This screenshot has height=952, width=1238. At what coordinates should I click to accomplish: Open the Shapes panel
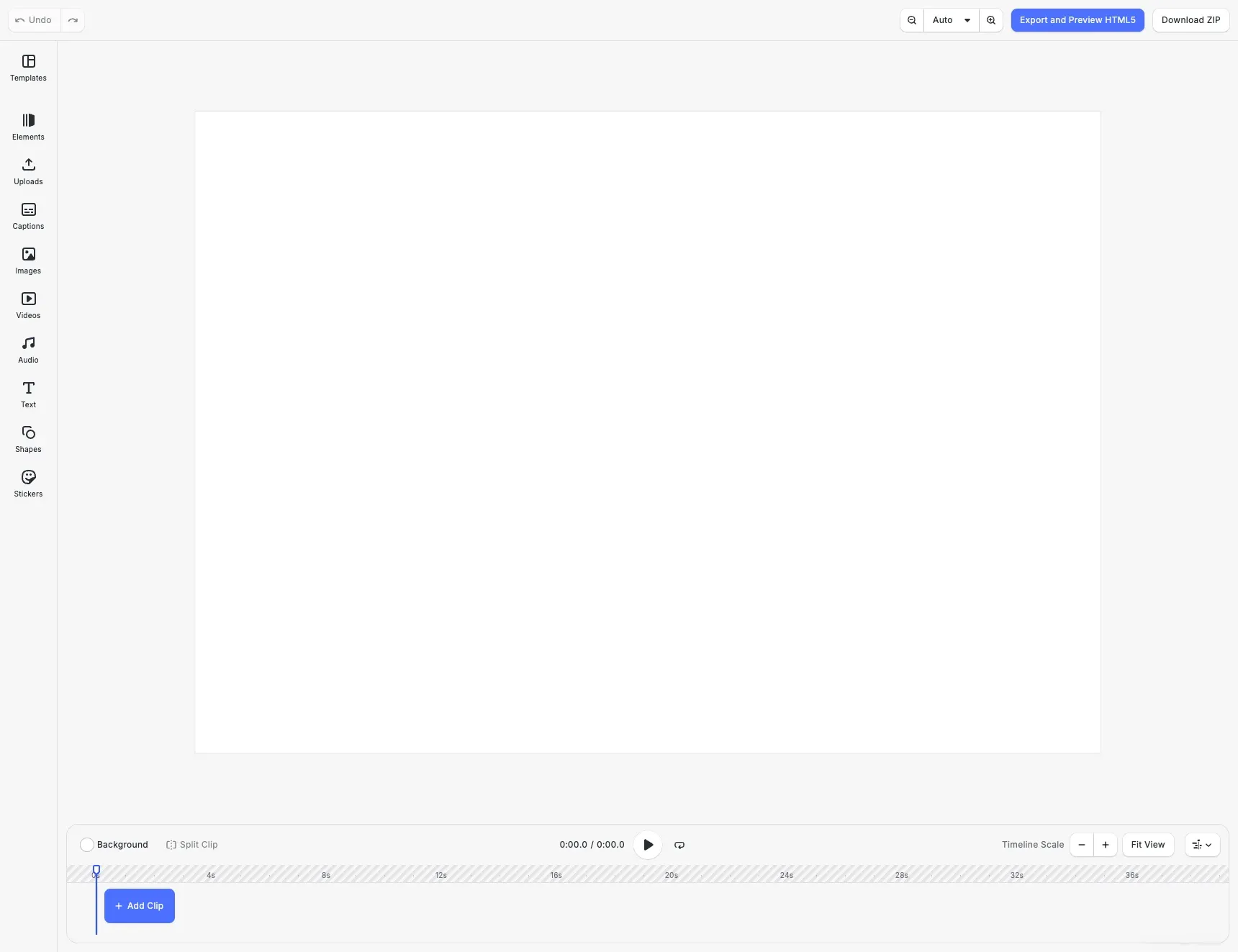click(x=28, y=439)
